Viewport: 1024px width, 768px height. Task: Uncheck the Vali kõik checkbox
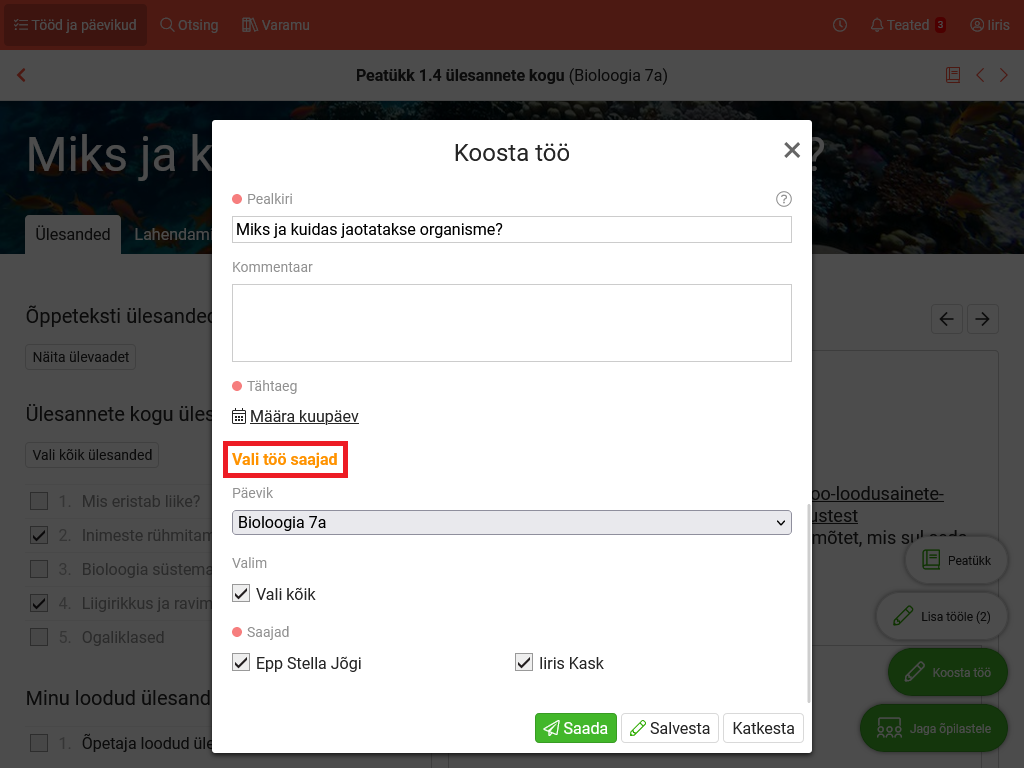[x=241, y=594]
